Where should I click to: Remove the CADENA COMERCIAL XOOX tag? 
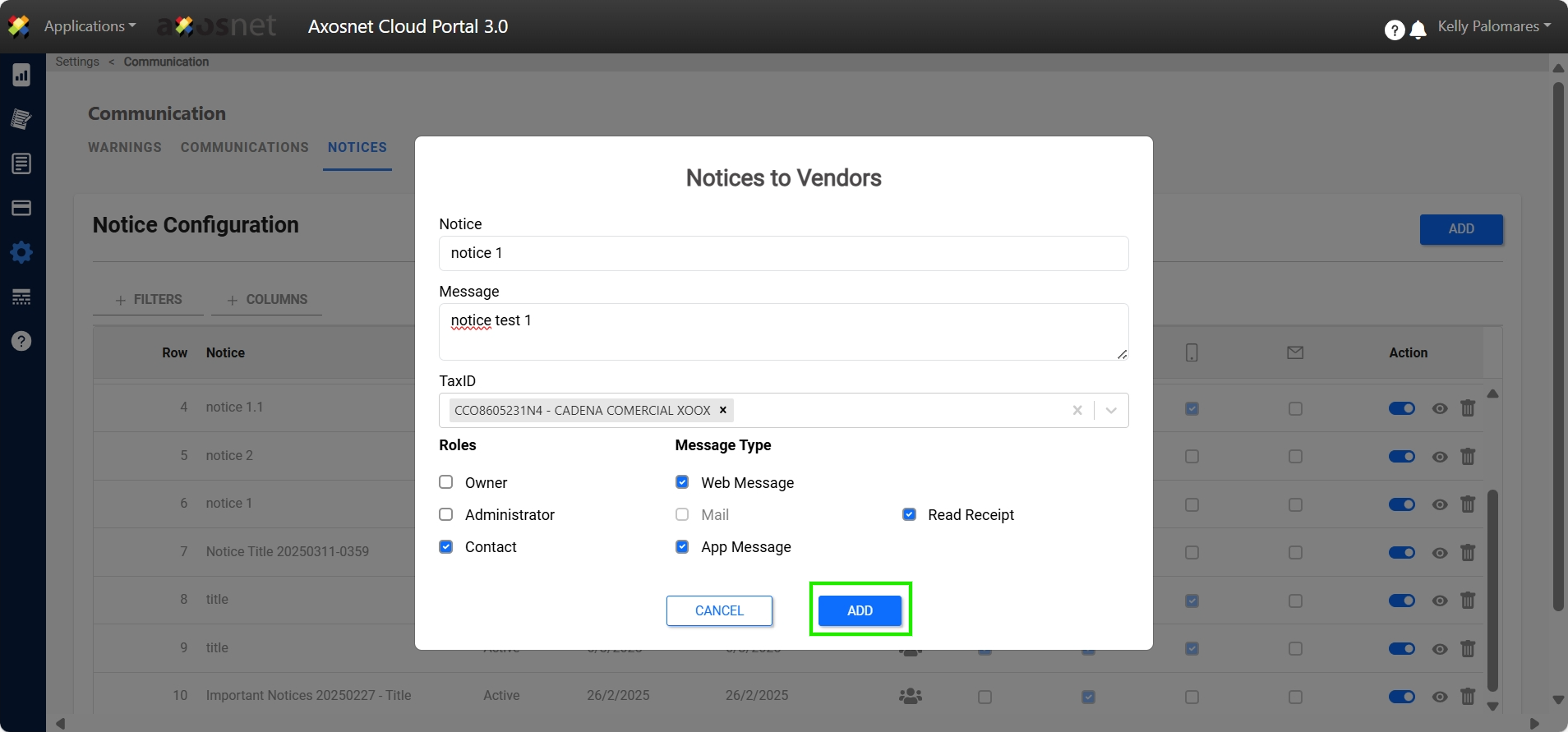tap(723, 410)
